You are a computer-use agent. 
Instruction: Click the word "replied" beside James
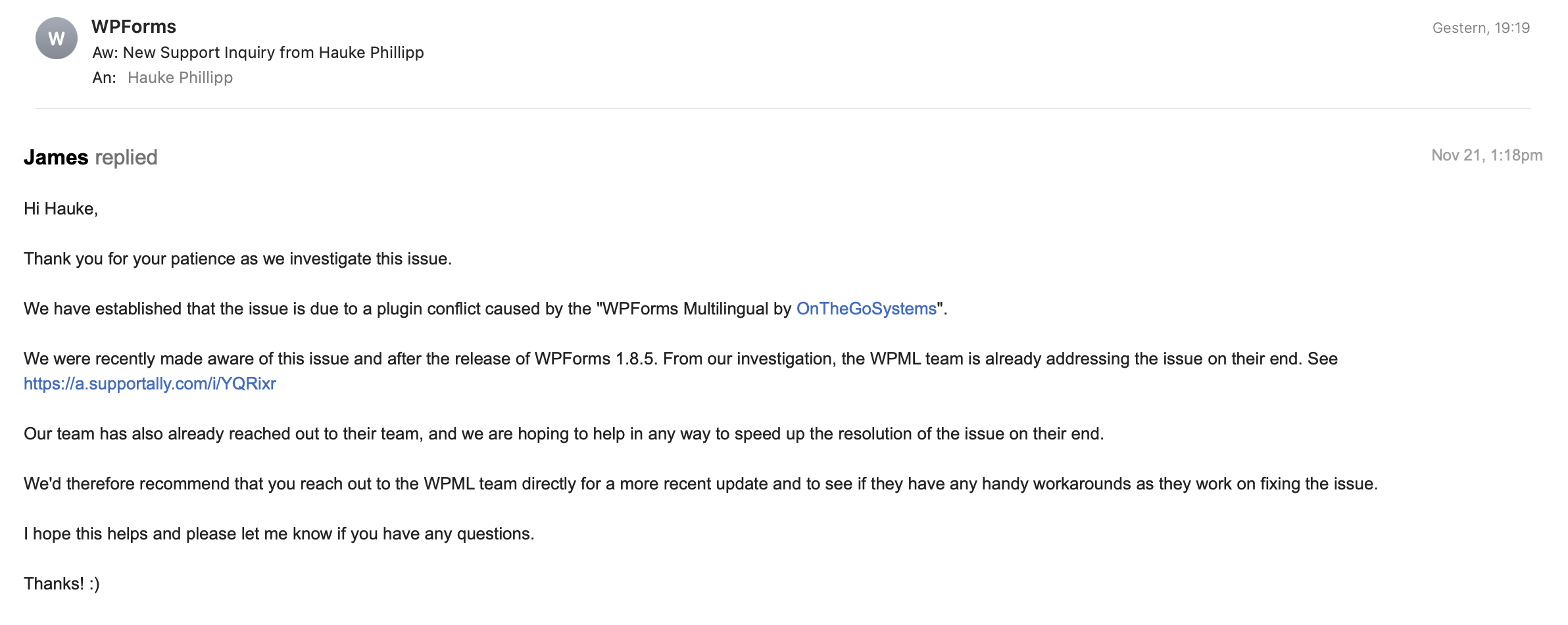[x=126, y=157]
